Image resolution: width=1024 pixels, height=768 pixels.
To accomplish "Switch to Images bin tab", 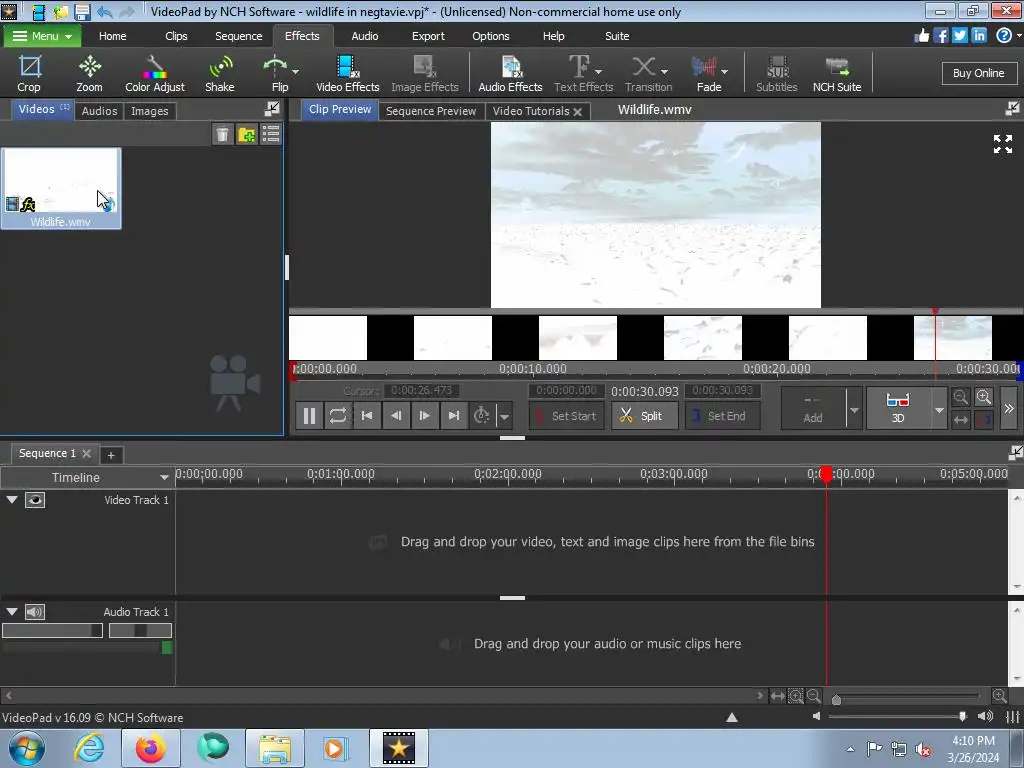I will [150, 111].
